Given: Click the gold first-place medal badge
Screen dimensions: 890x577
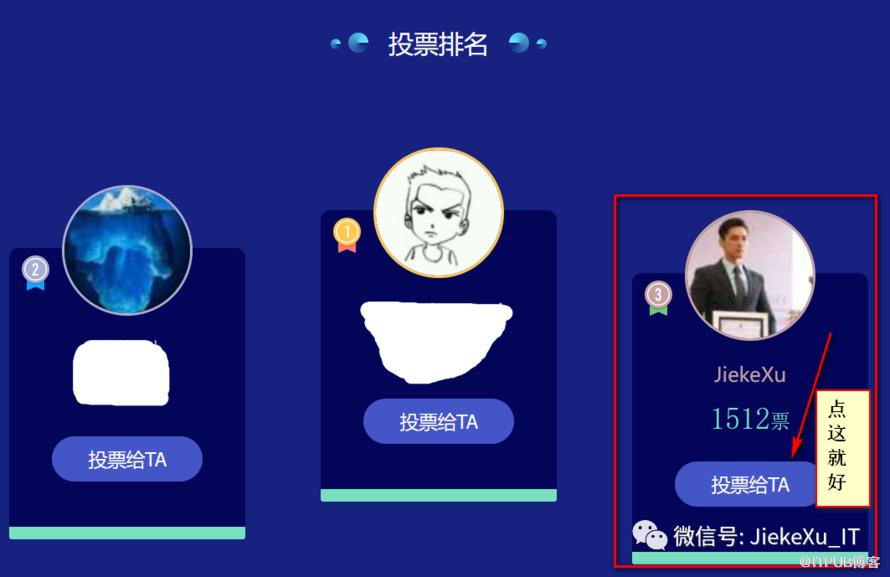Looking at the screenshot, I should [347, 235].
